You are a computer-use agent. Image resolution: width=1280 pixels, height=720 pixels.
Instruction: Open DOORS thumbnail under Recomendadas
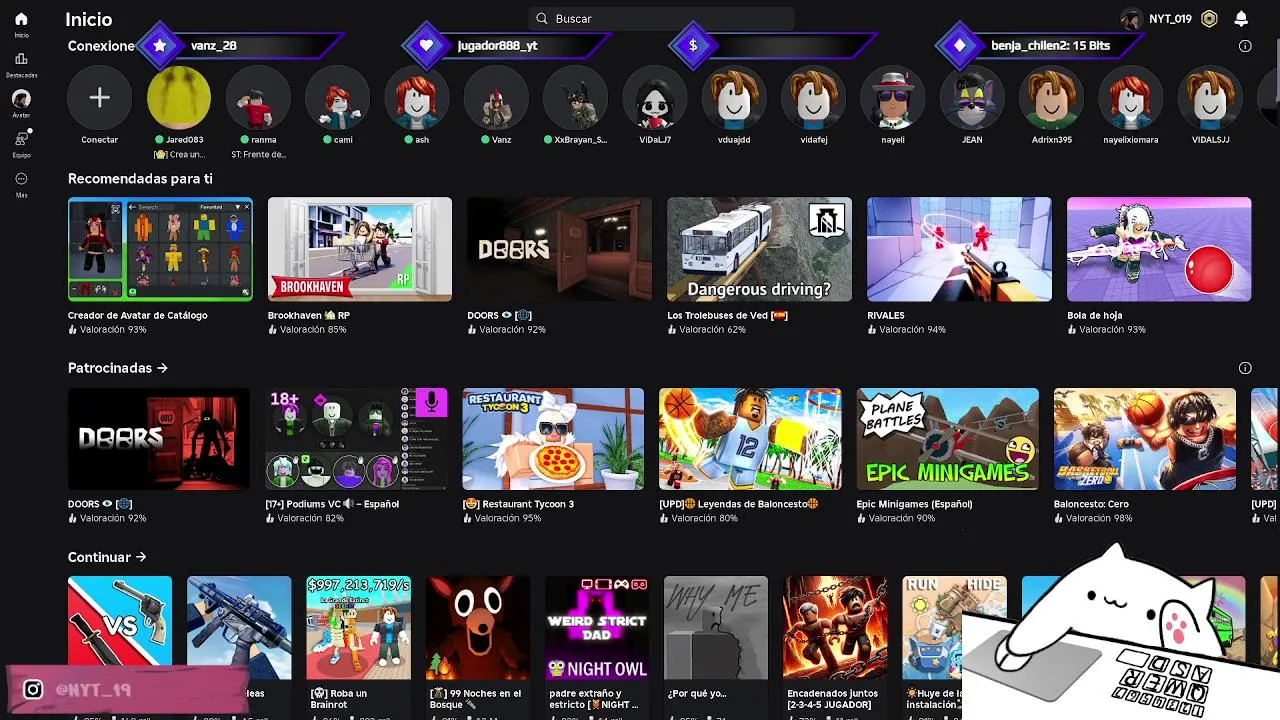coord(560,249)
